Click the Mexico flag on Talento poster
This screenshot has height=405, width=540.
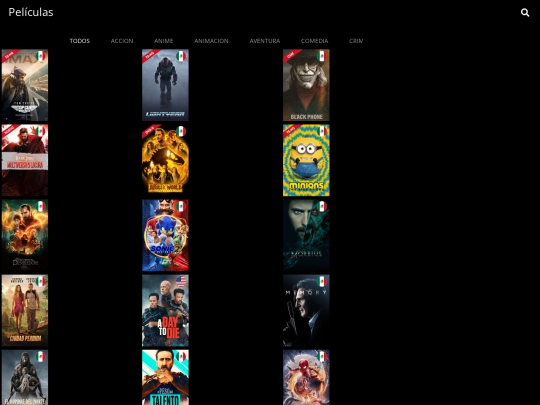(181, 356)
